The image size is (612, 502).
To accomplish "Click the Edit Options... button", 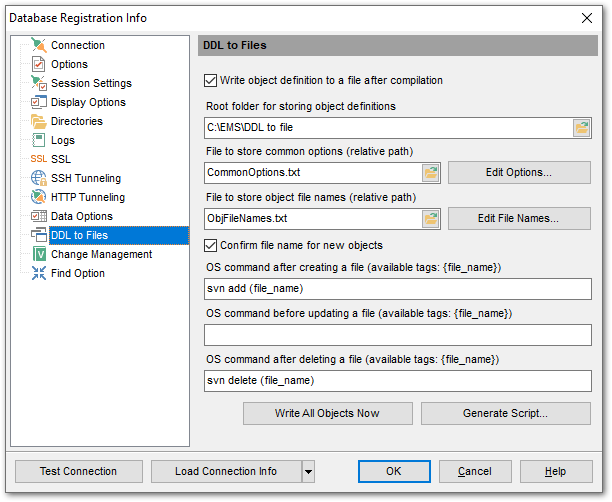I will click(x=519, y=173).
